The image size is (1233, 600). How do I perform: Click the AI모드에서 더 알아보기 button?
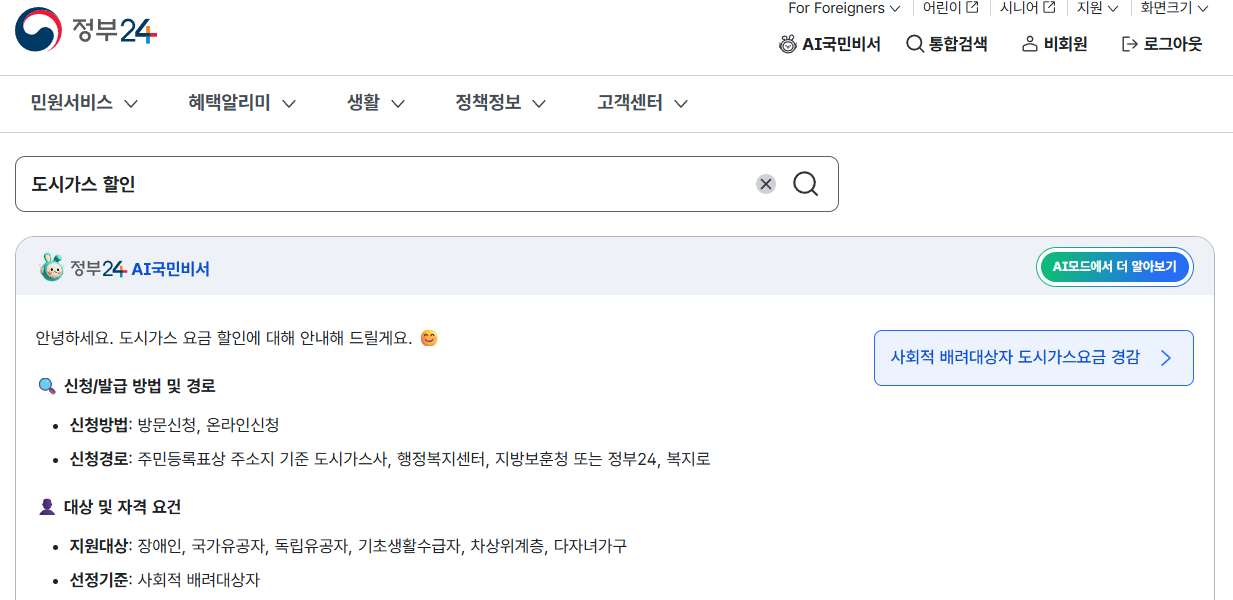pos(1115,267)
